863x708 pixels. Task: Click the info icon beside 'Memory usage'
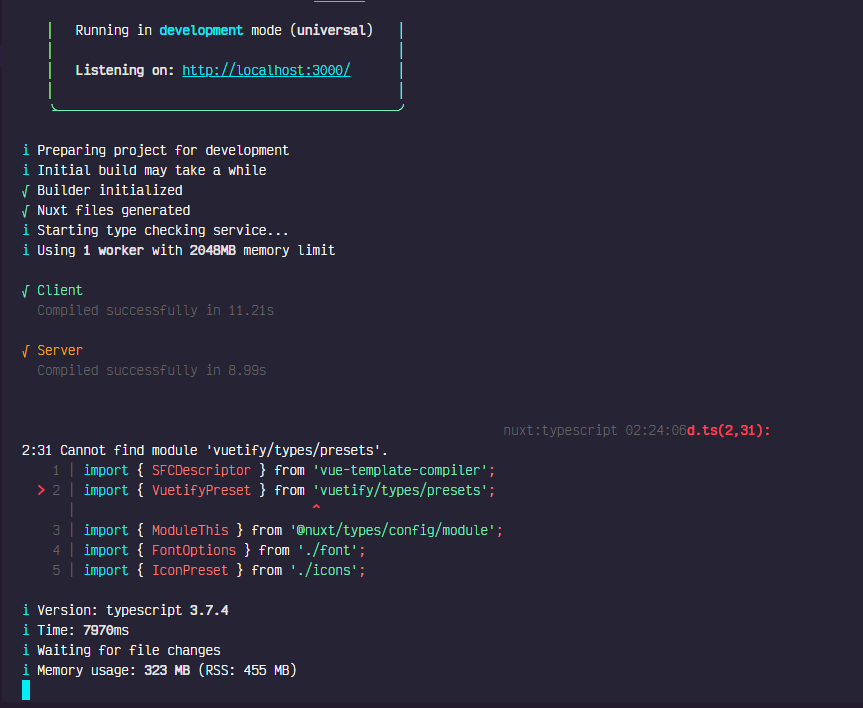(25, 671)
